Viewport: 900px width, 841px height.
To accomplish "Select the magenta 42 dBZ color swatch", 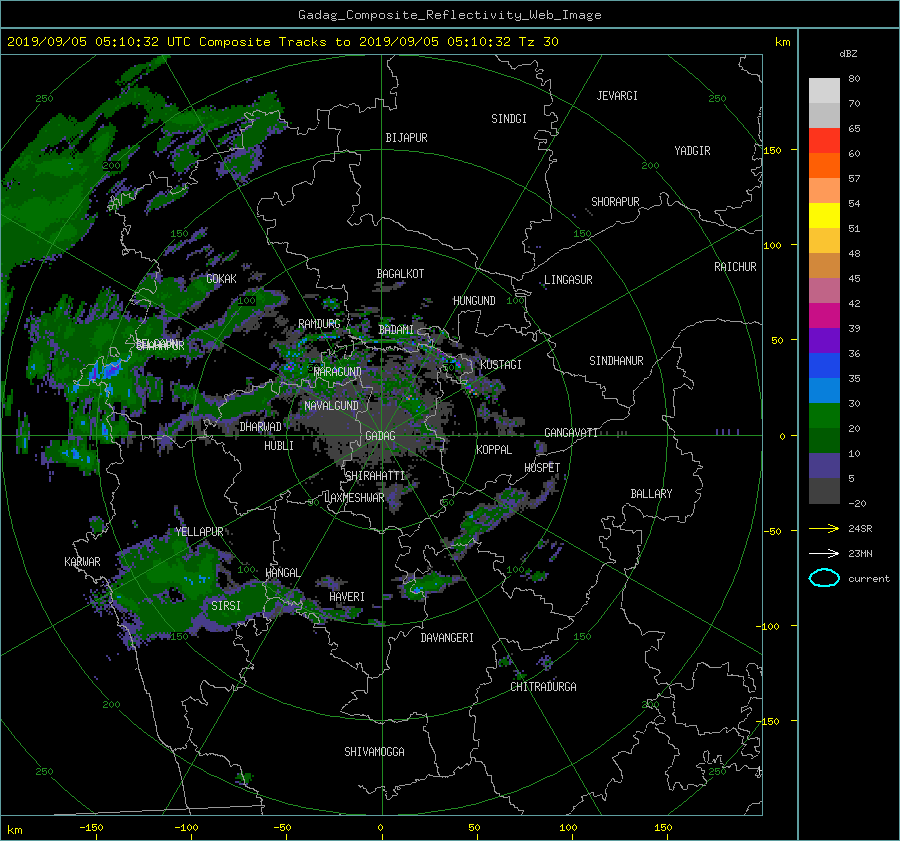I will click(x=824, y=316).
